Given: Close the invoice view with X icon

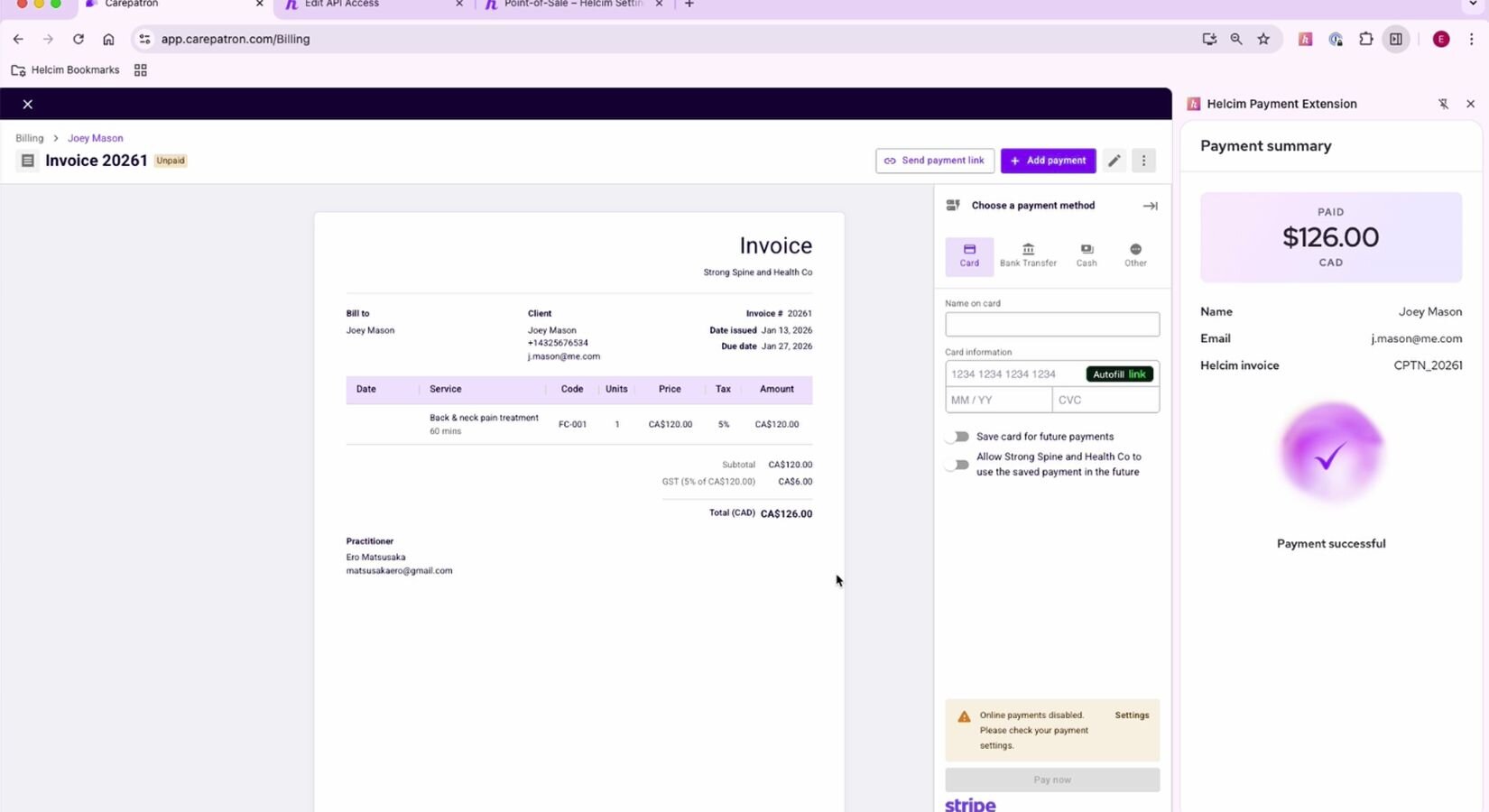Looking at the screenshot, I should click(28, 105).
